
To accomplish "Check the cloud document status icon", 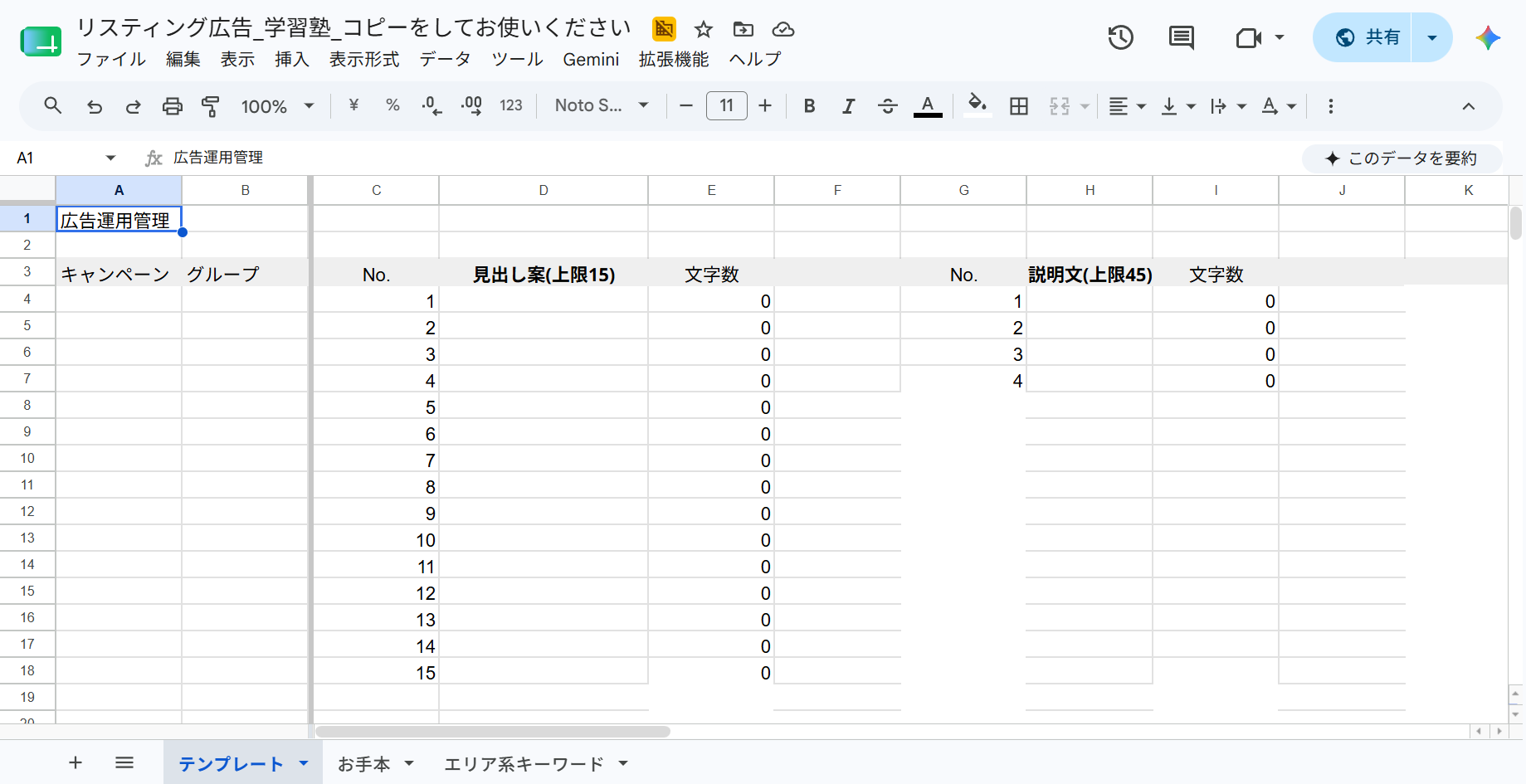I will [783, 30].
